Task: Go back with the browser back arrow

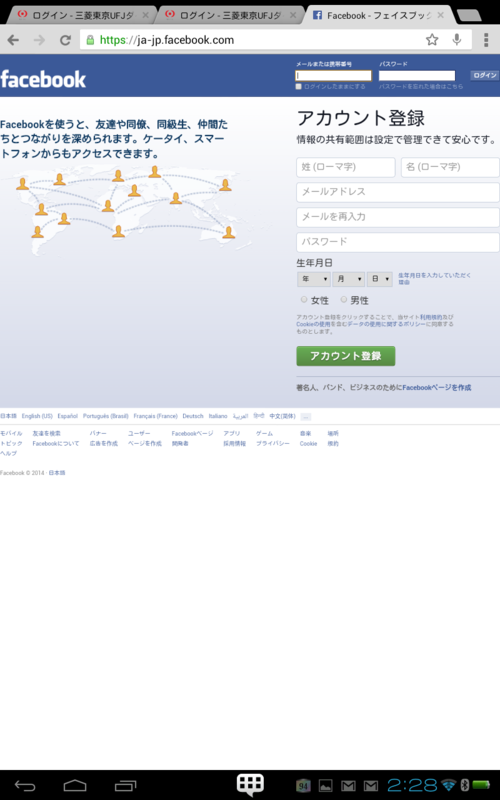Action: pos(13,40)
